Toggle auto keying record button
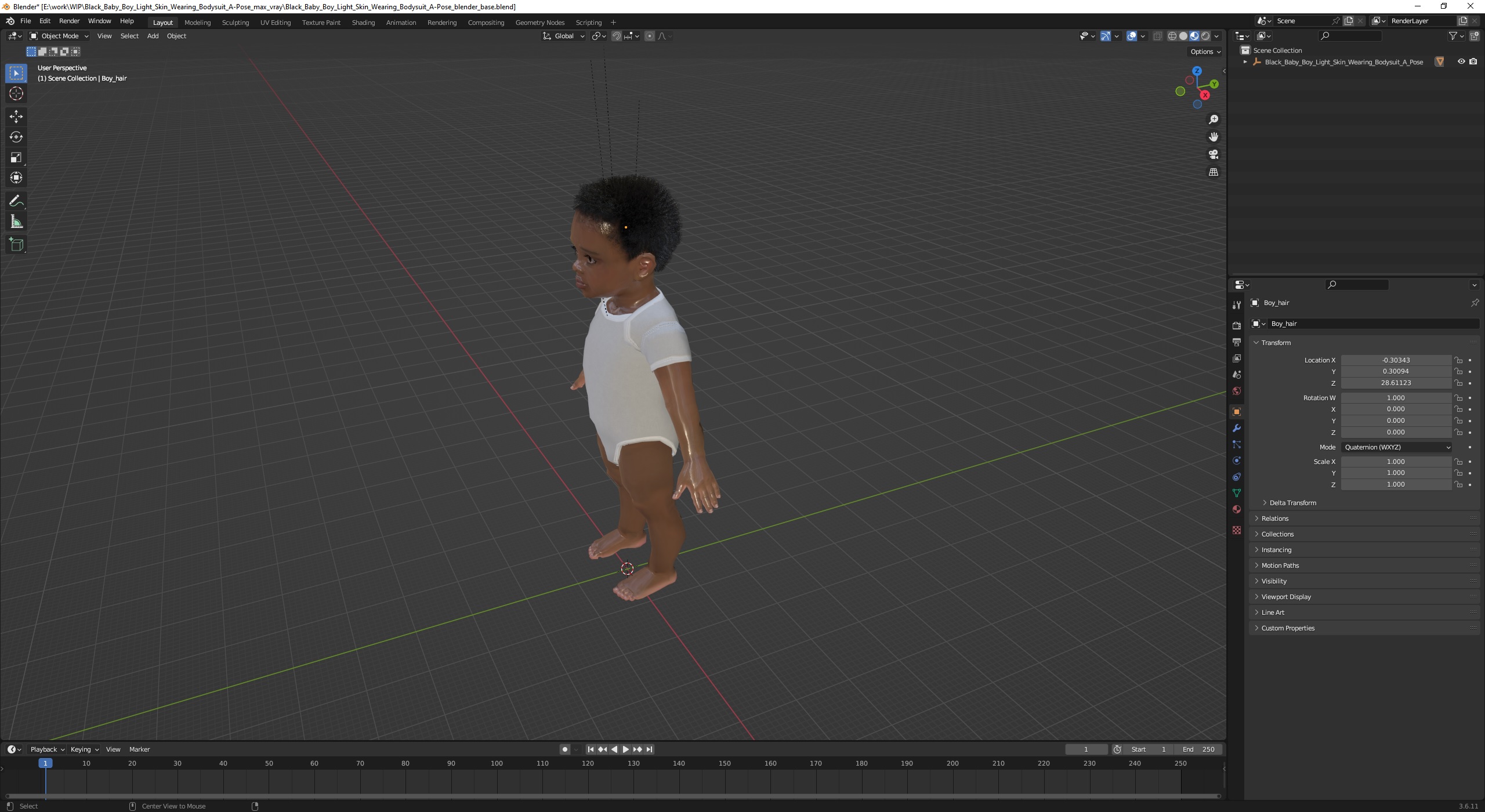1485x812 pixels. (x=564, y=749)
